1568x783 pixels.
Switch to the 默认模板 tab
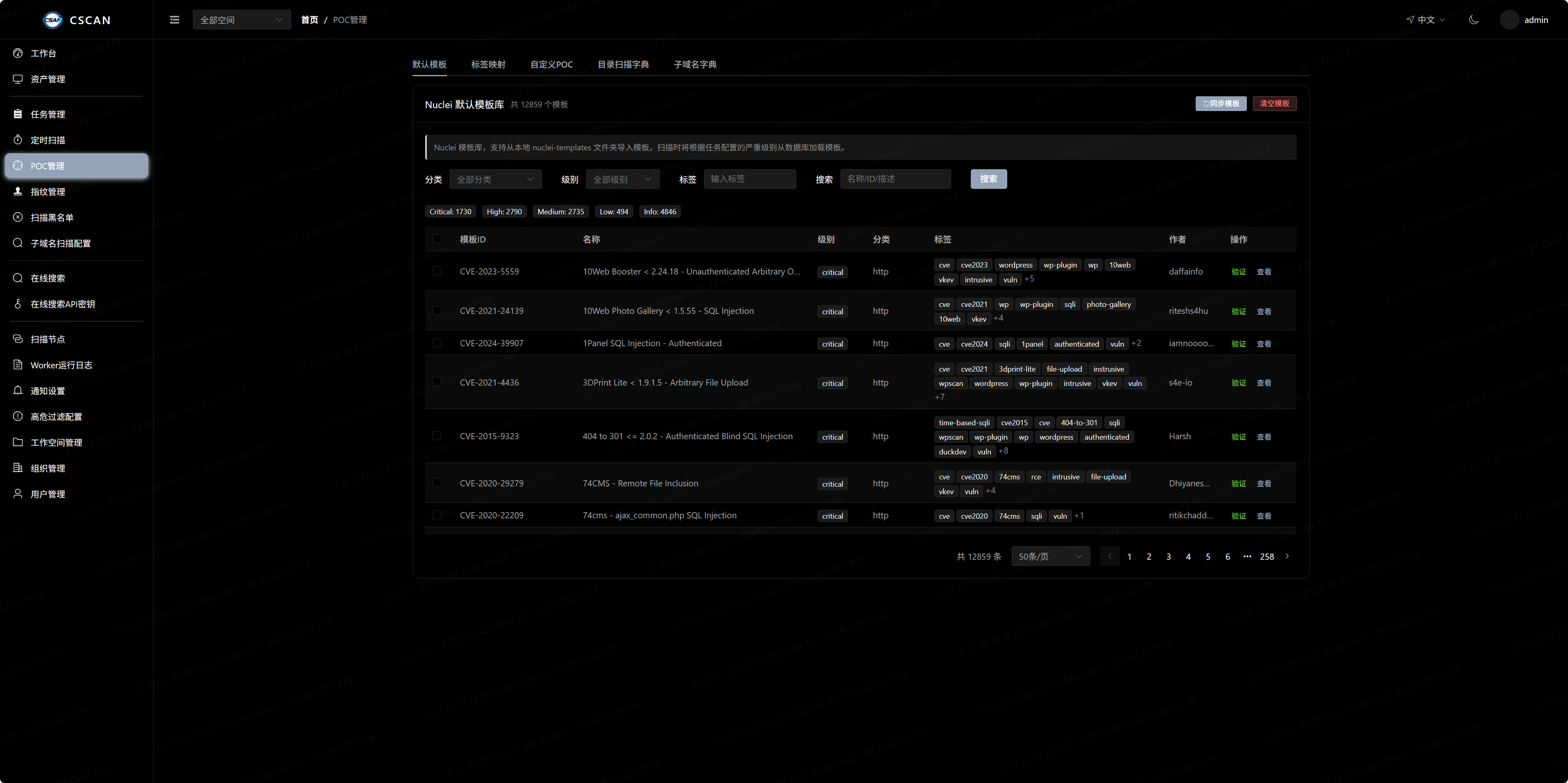[429, 65]
